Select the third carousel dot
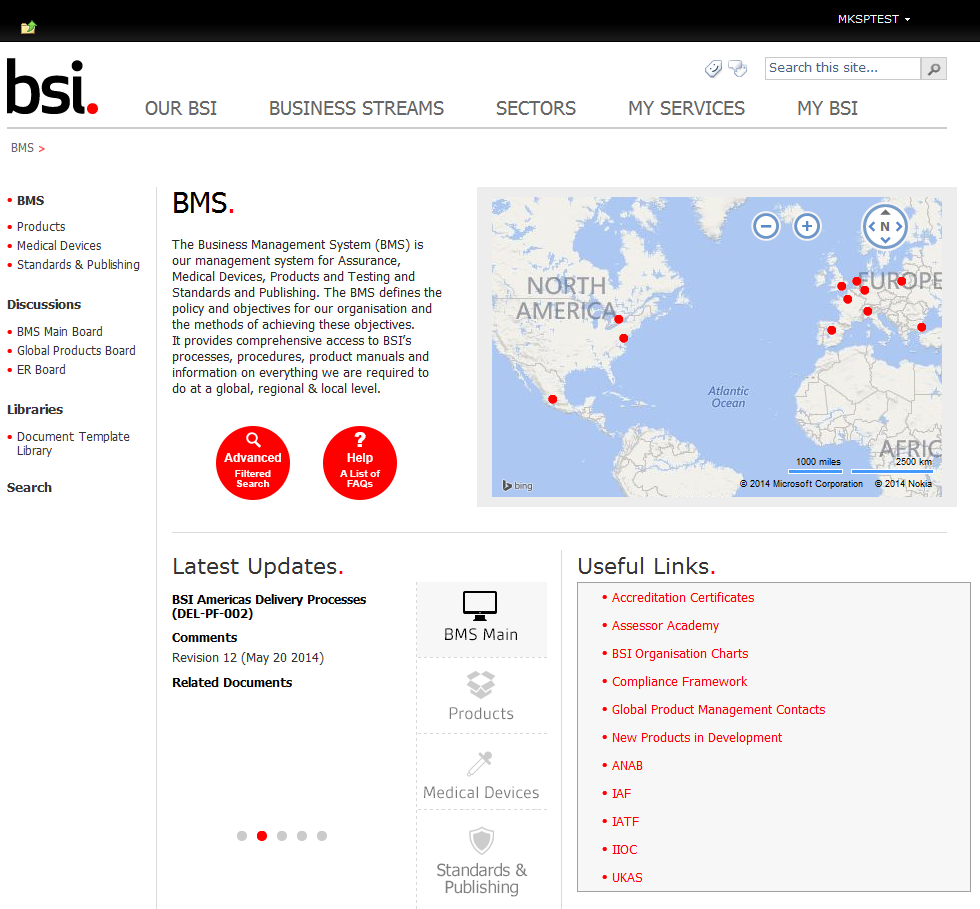Image resolution: width=980 pixels, height=909 pixels. click(282, 836)
